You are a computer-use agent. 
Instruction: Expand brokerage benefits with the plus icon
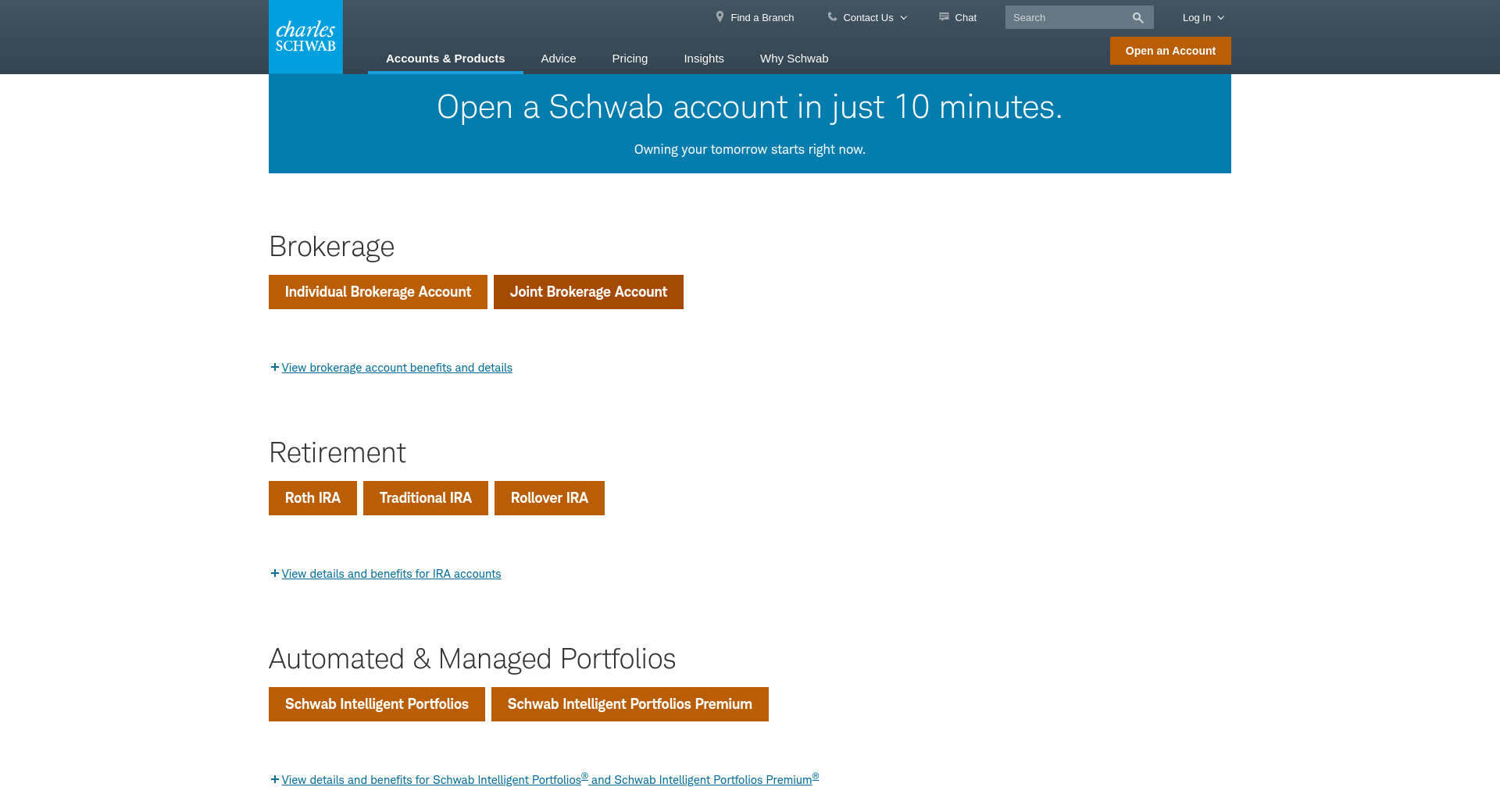point(275,367)
